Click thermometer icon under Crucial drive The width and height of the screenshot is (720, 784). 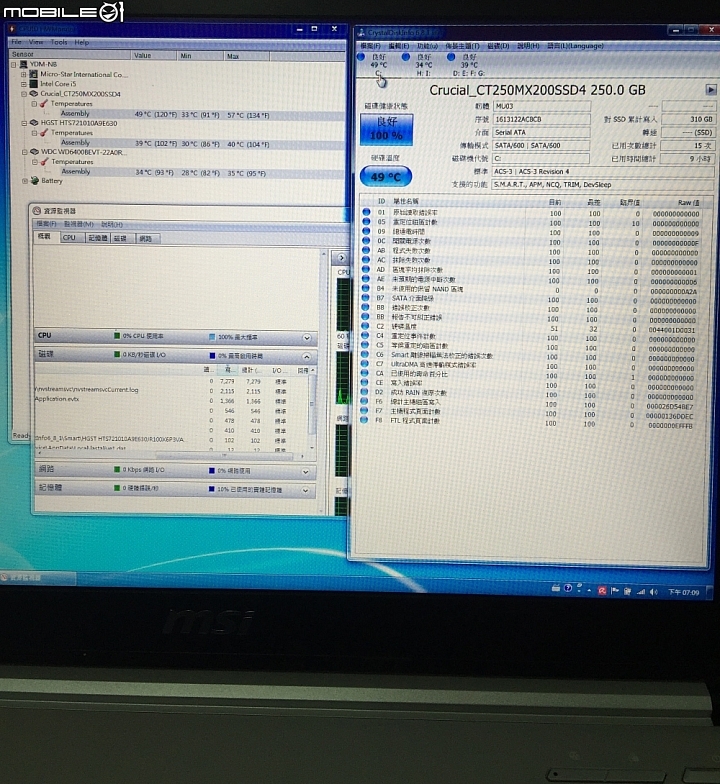click(44, 104)
